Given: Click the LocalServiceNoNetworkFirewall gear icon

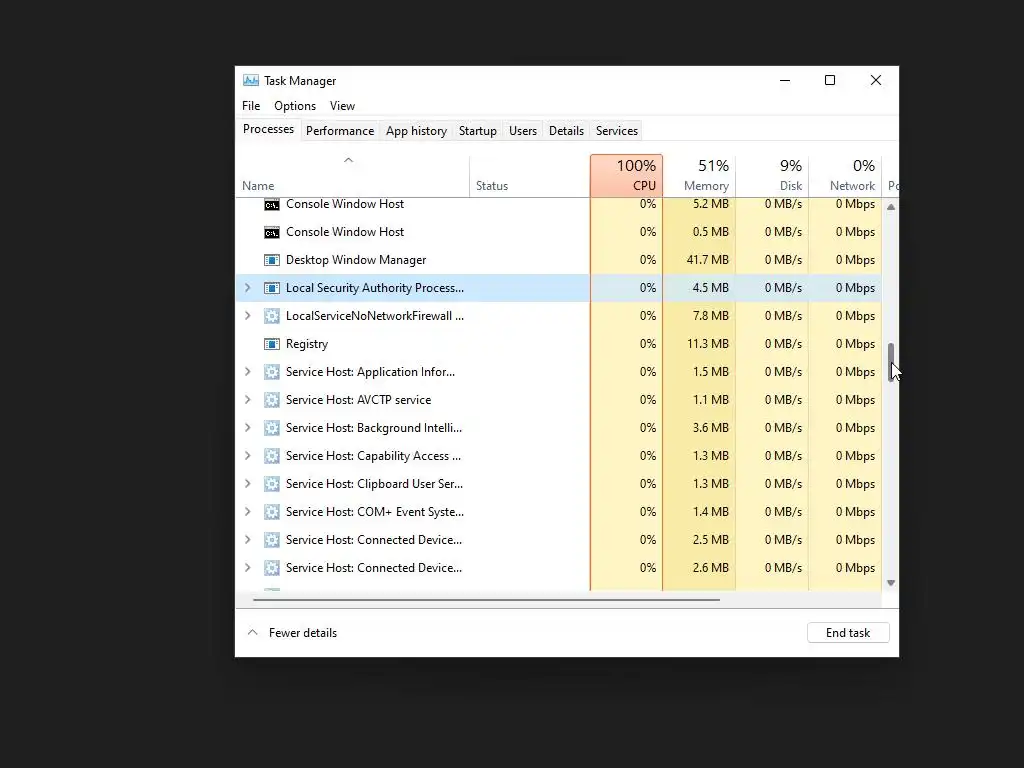Looking at the screenshot, I should pos(272,316).
